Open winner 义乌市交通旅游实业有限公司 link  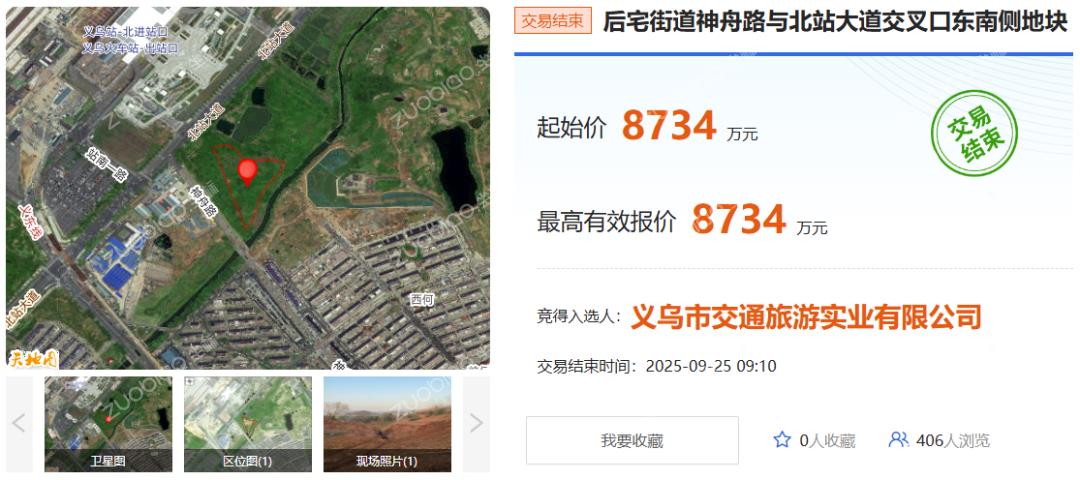click(806, 317)
